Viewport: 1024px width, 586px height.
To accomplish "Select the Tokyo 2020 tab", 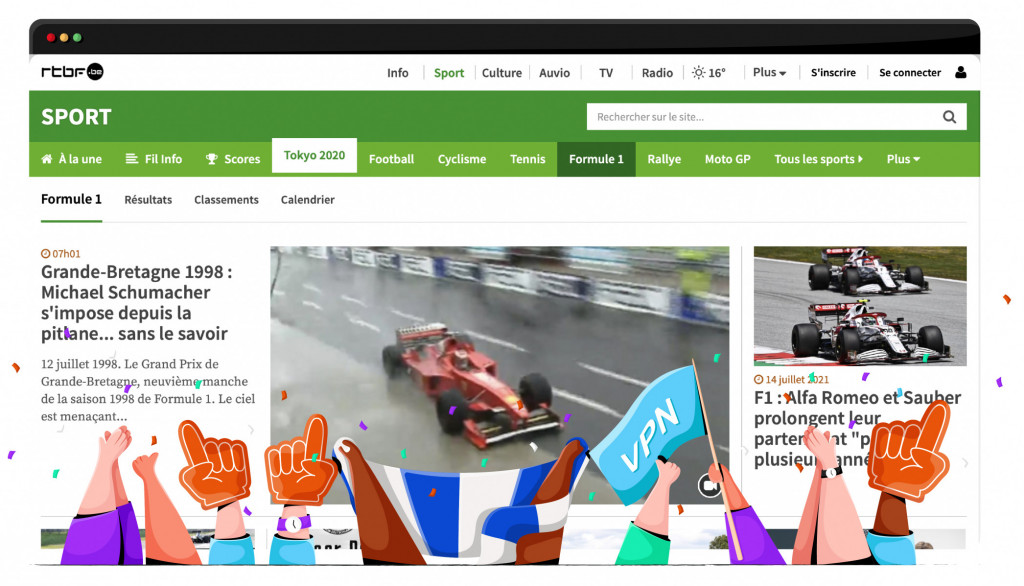I will point(314,155).
